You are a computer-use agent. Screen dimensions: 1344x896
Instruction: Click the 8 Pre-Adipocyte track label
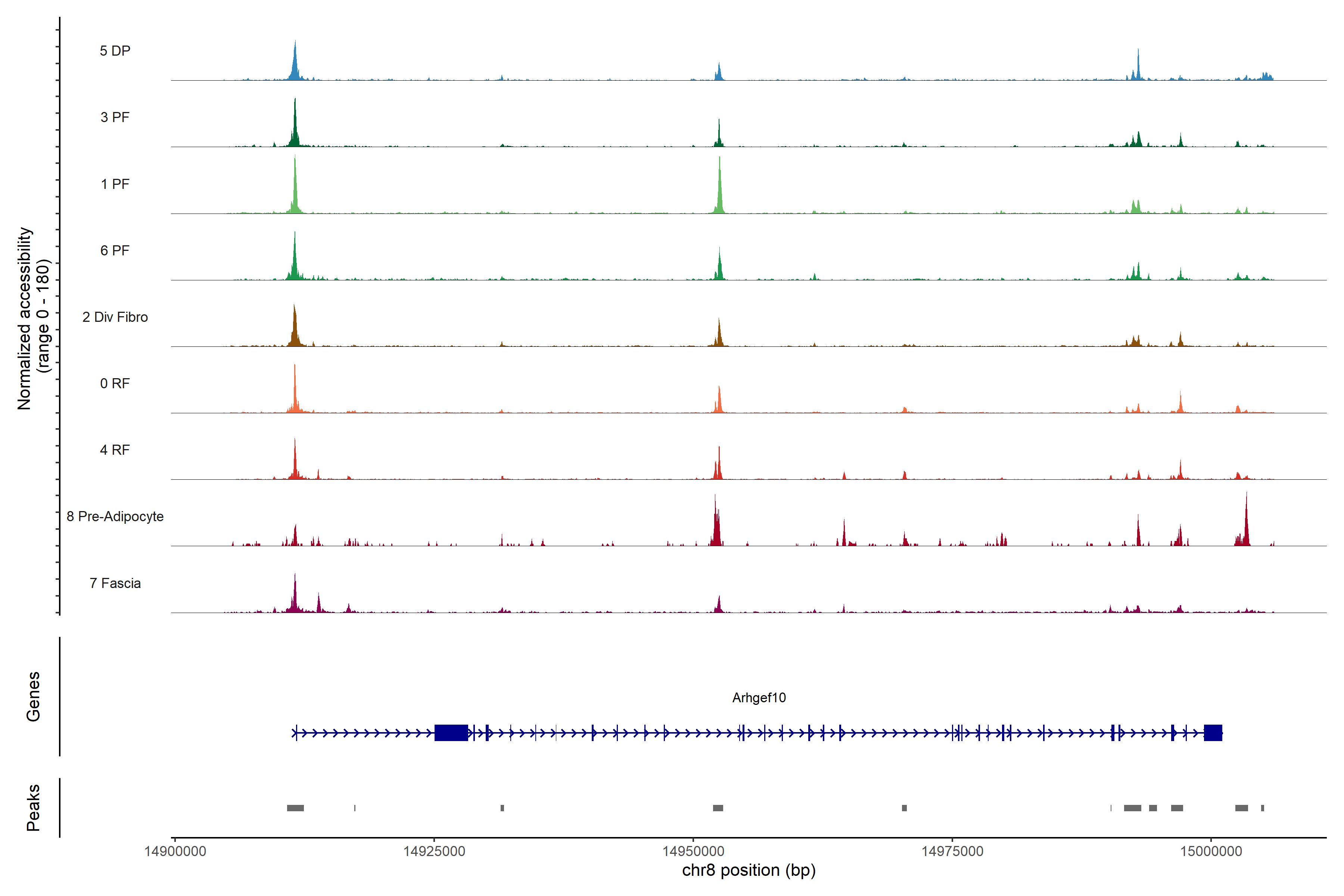(115, 517)
